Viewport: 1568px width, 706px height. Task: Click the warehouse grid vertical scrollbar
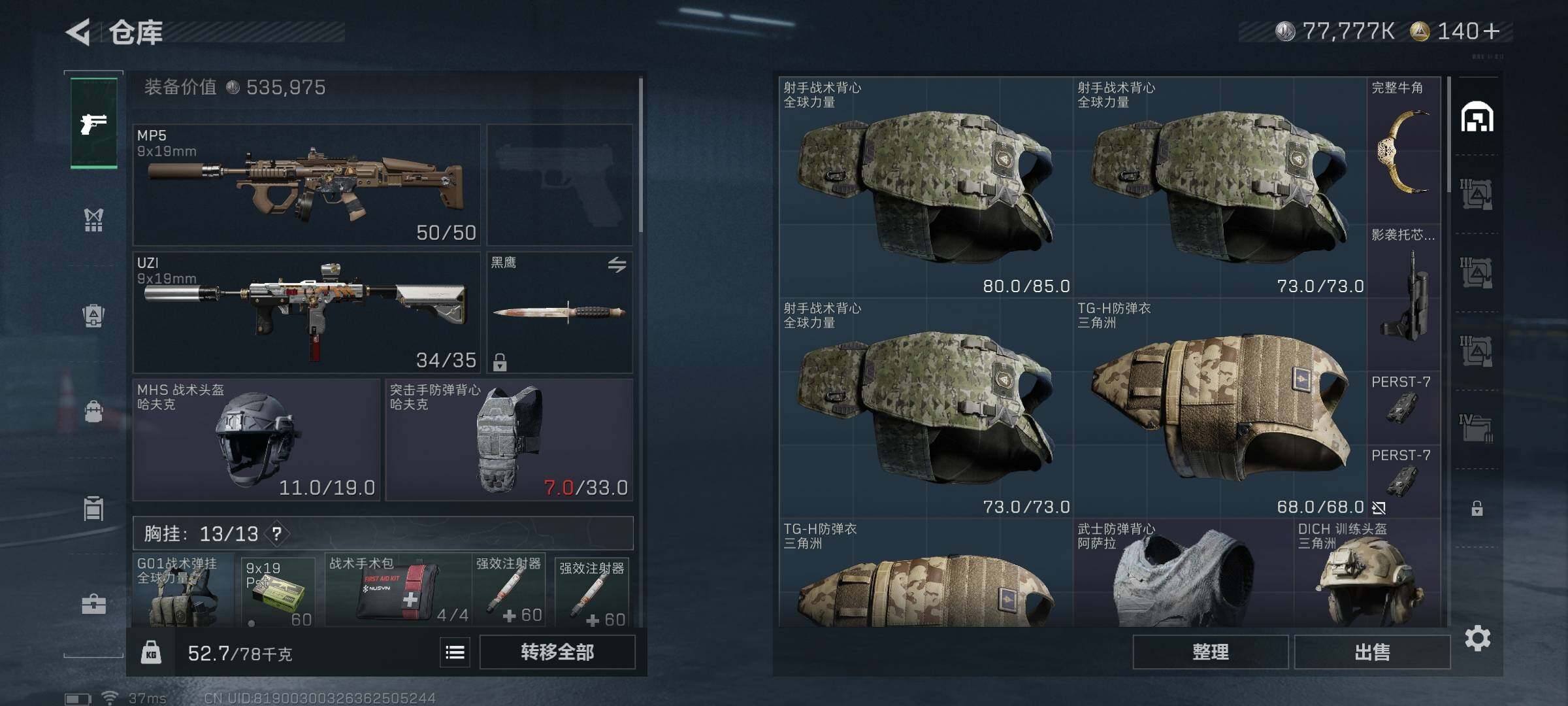pyautogui.click(x=1448, y=134)
